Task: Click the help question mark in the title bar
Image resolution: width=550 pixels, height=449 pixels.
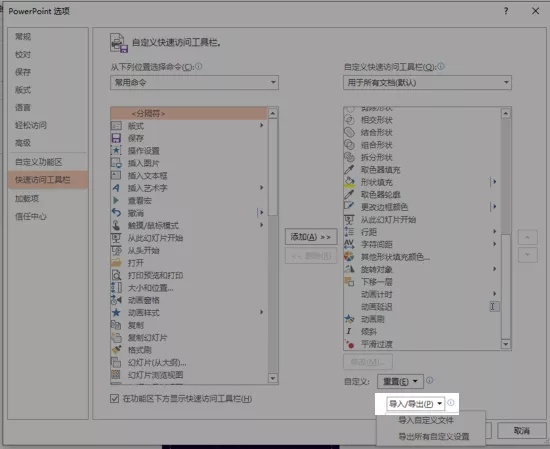Action: point(506,11)
